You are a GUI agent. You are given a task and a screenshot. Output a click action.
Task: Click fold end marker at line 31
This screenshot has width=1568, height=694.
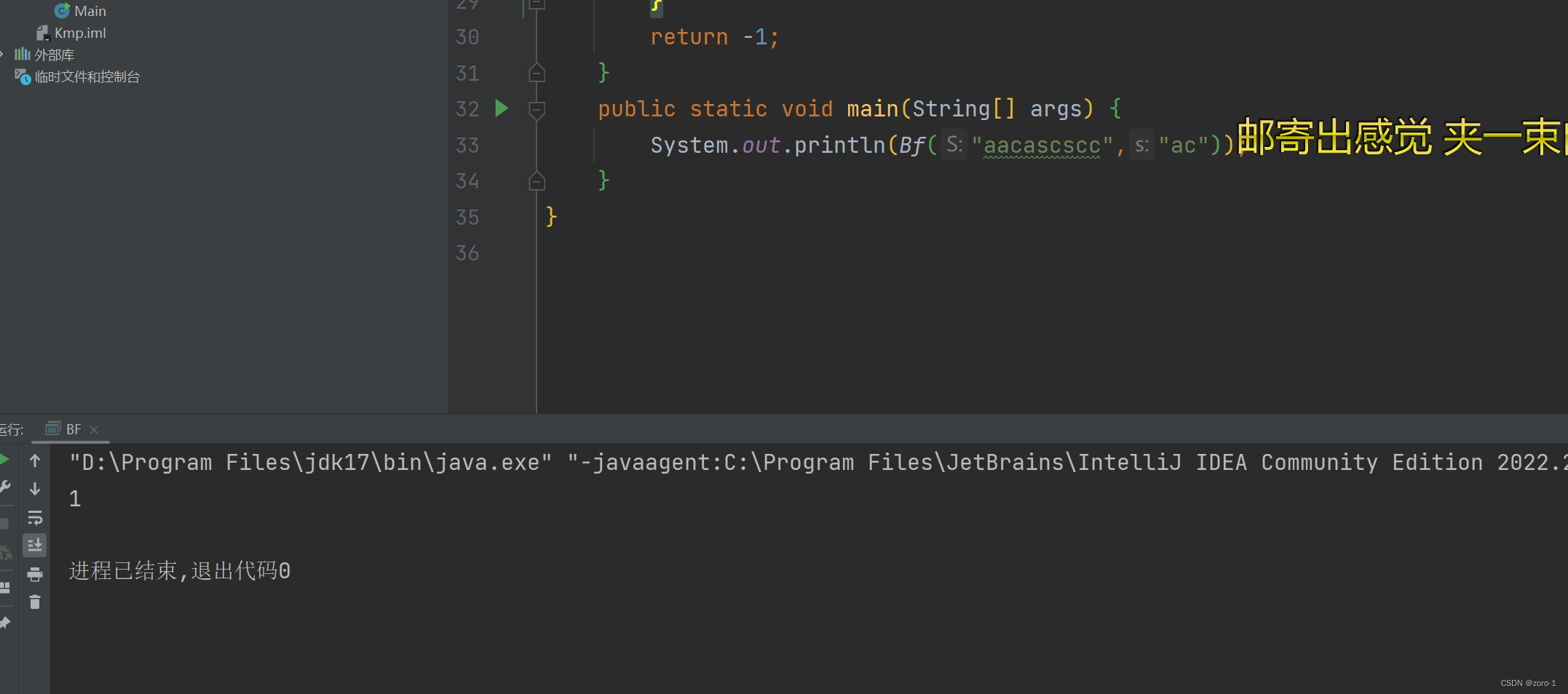[537, 73]
